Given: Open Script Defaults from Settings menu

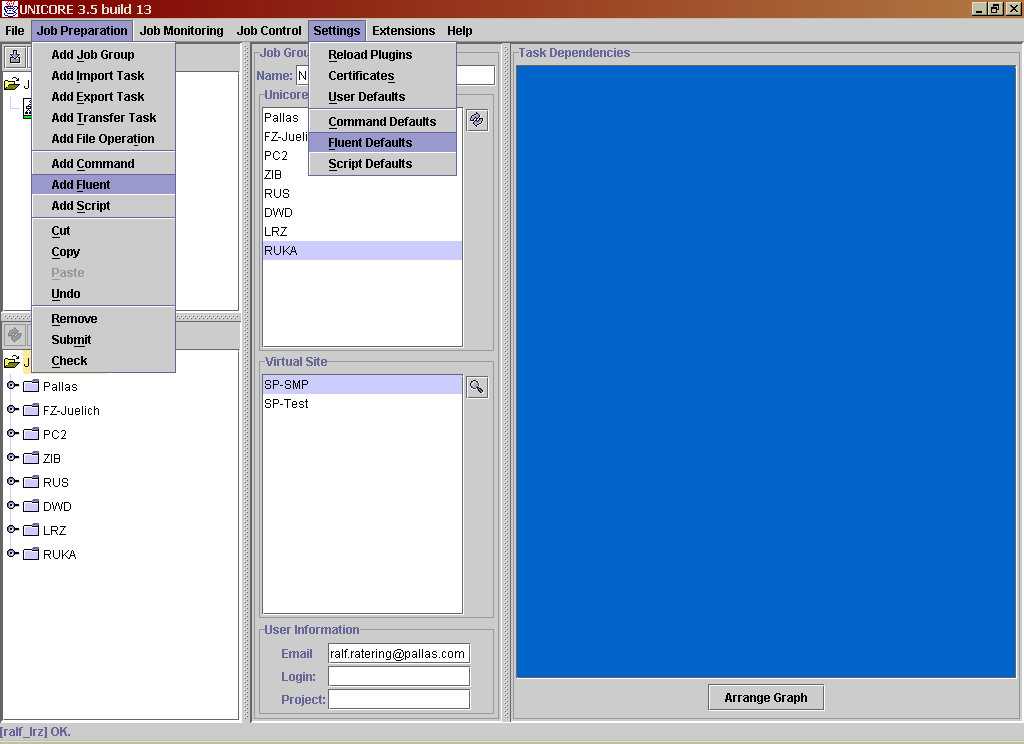Looking at the screenshot, I should [x=383, y=163].
